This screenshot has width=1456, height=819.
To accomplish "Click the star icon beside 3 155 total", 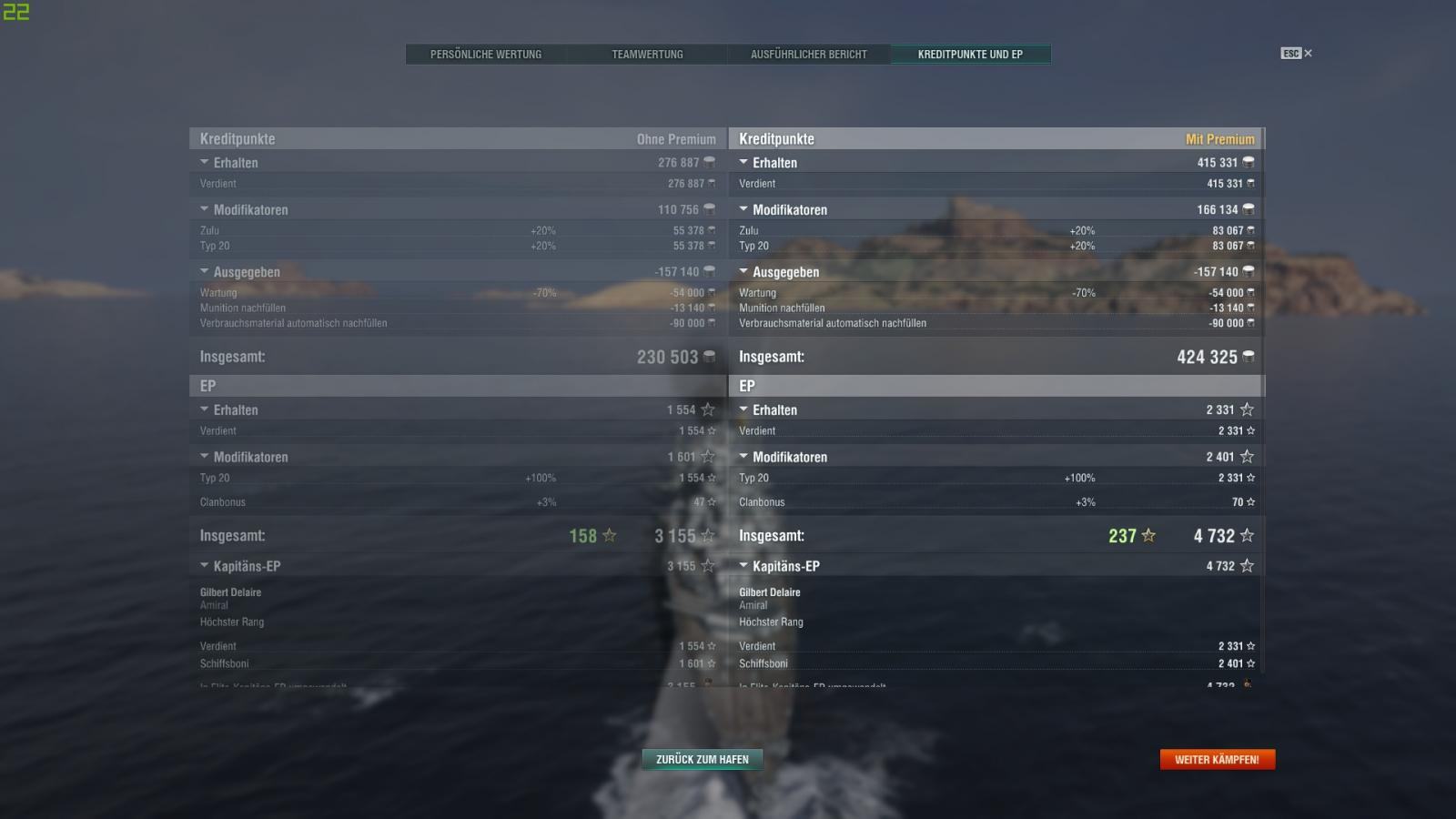I will (x=708, y=536).
